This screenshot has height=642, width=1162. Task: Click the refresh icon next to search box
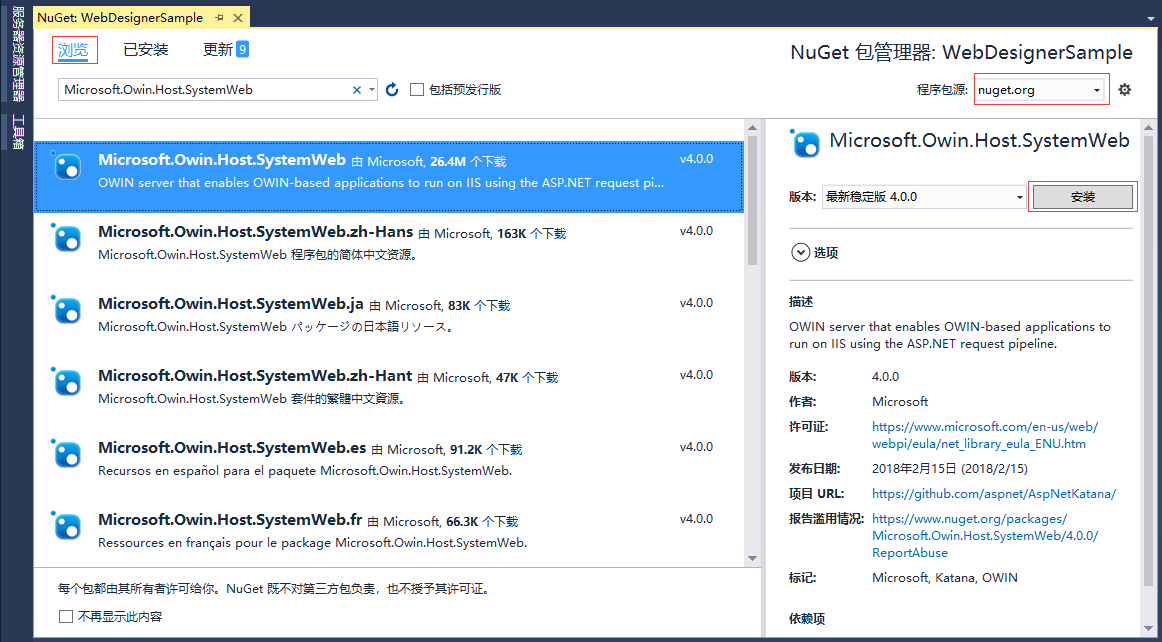(x=392, y=90)
